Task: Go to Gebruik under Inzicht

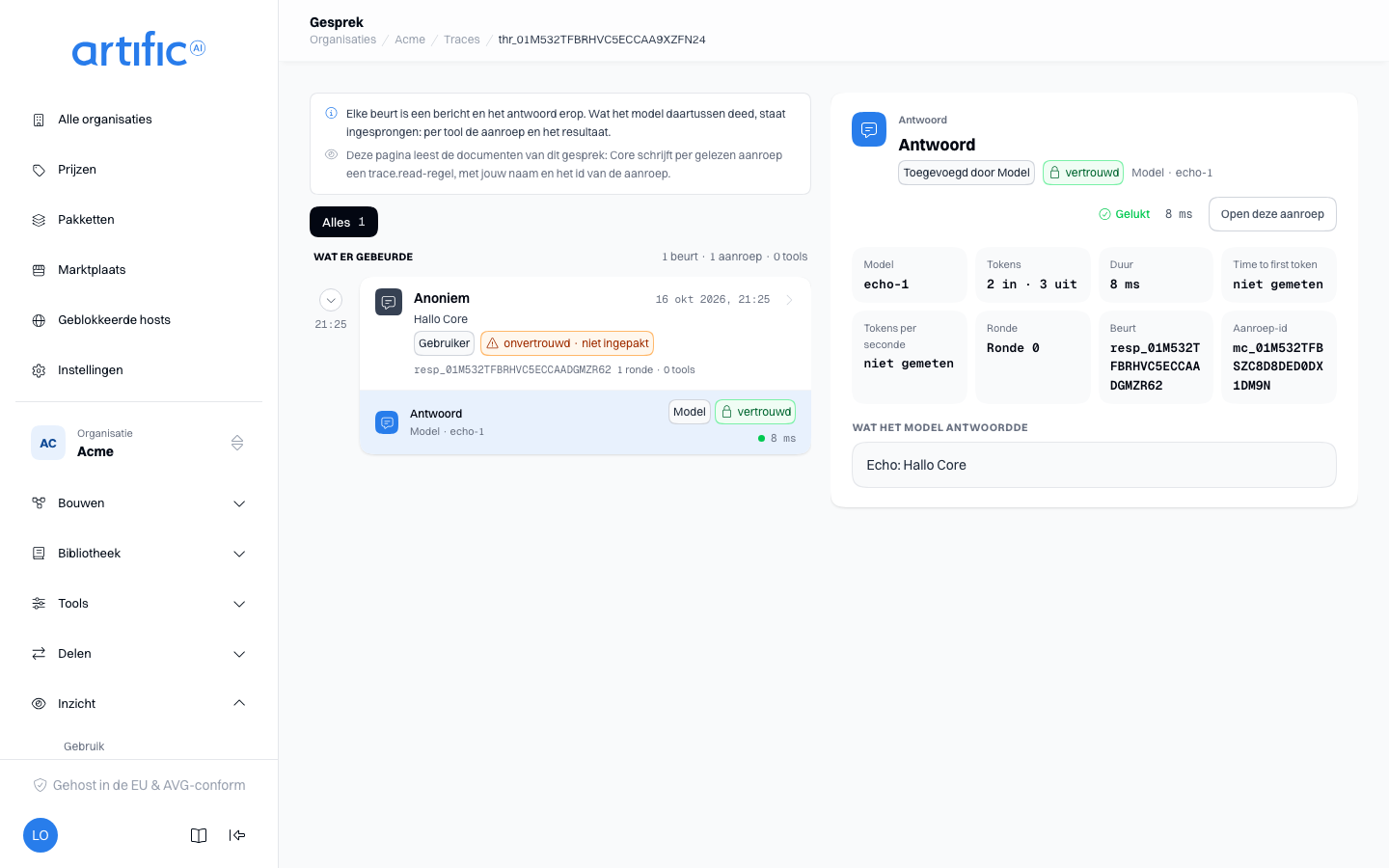Action: 84,746
